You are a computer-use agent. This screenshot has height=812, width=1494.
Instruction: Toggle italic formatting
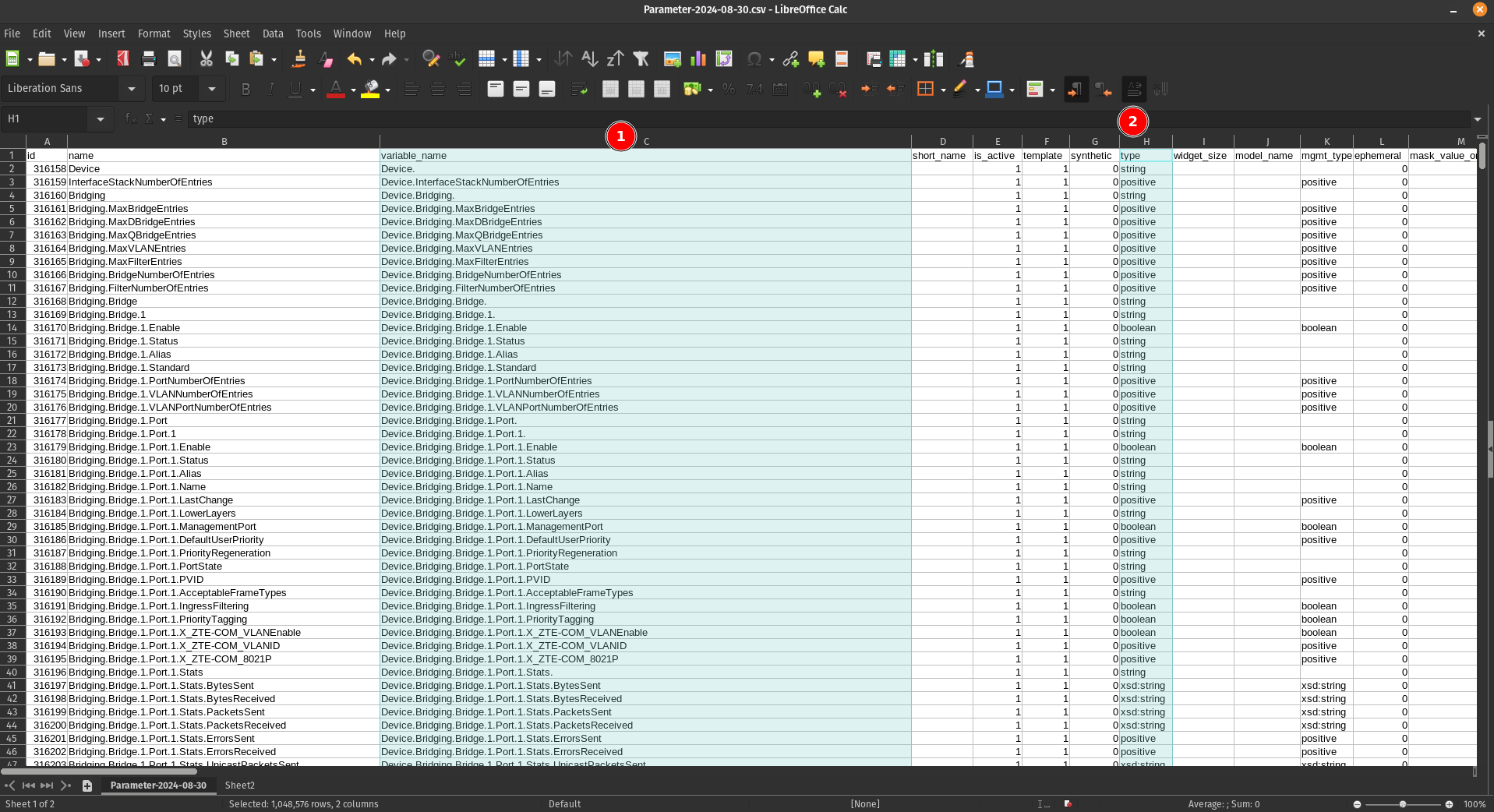tap(270, 88)
